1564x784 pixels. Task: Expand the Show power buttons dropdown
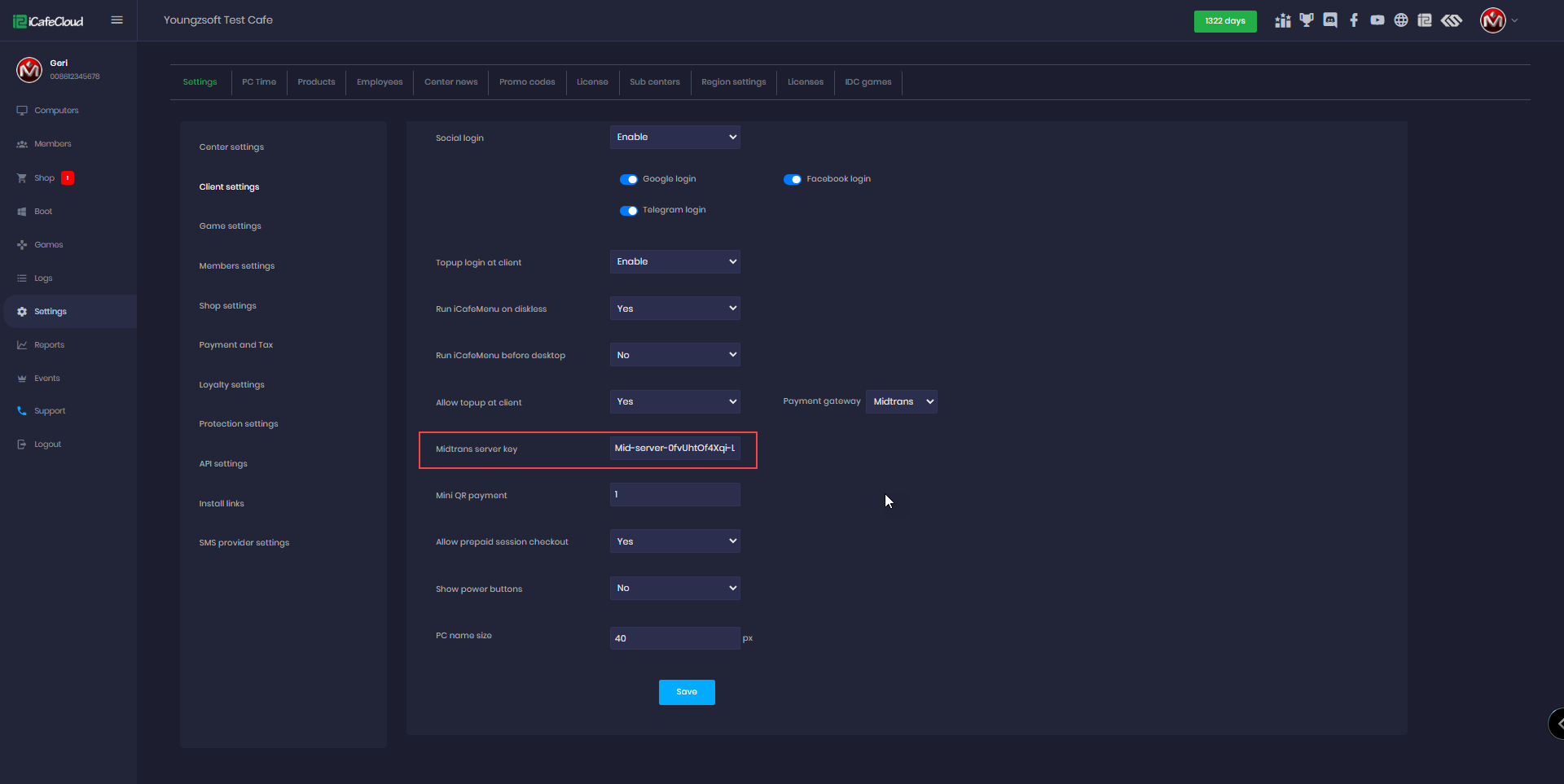(x=674, y=588)
